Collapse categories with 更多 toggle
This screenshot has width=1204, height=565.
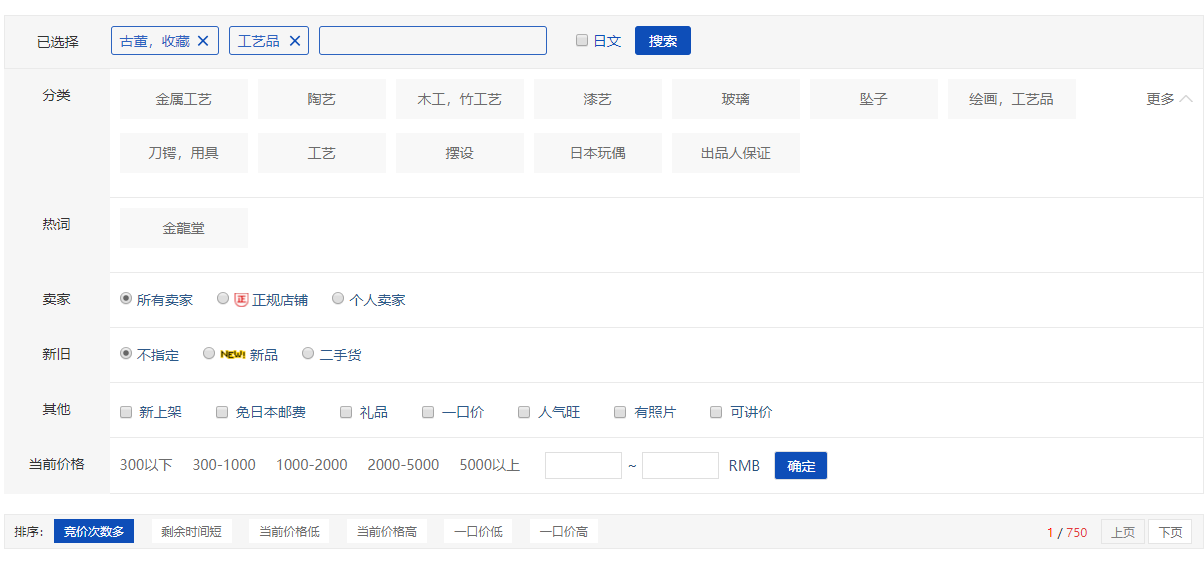point(1169,99)
